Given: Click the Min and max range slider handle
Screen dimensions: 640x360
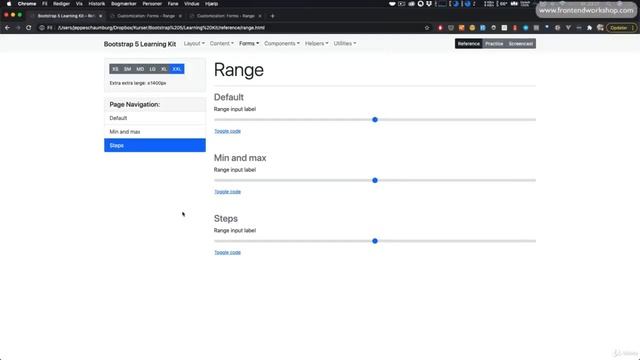Looking at the screenshot, I should point(375,180).
